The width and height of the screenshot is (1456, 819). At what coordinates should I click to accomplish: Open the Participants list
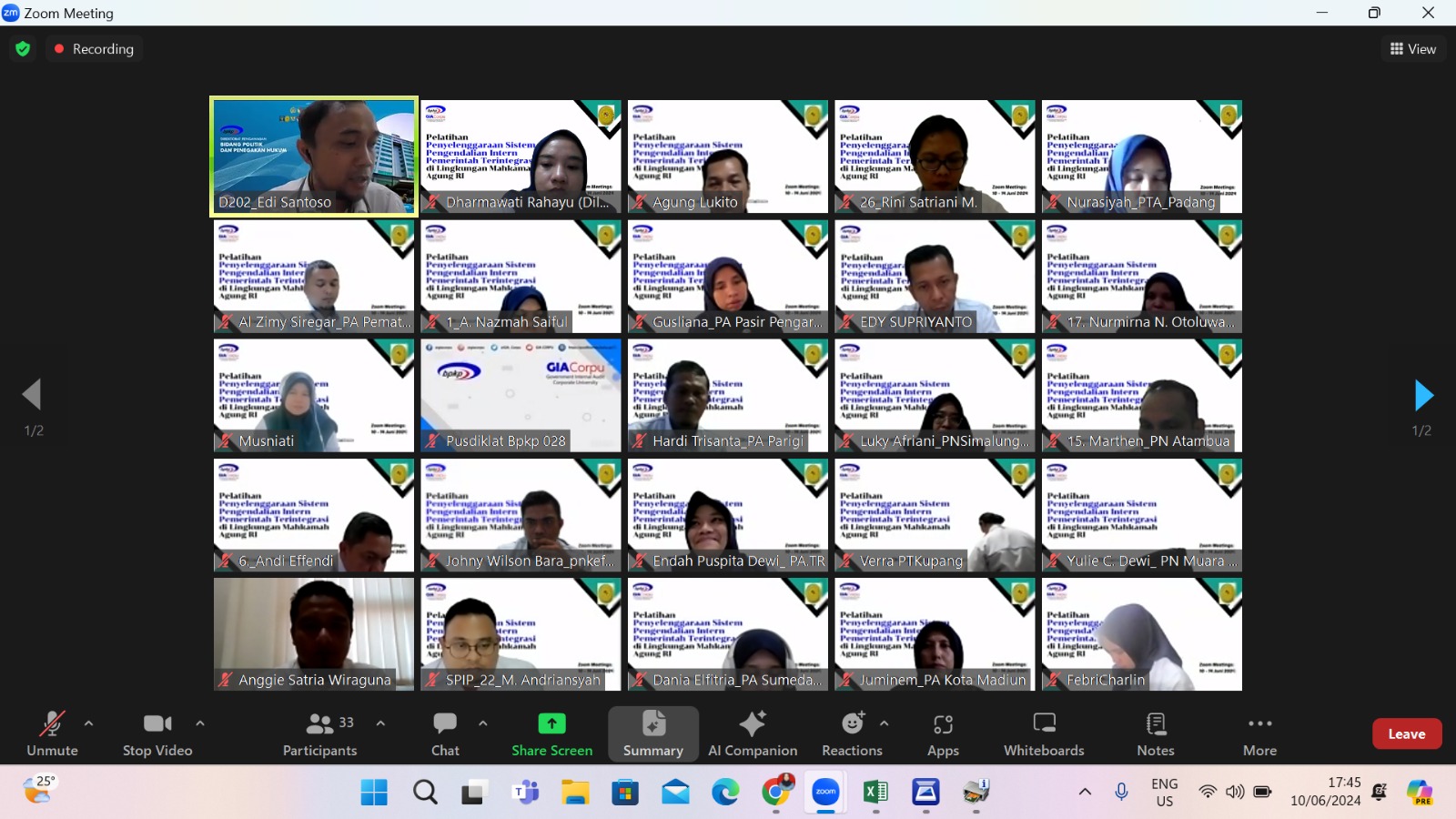(x=319, y=733)
